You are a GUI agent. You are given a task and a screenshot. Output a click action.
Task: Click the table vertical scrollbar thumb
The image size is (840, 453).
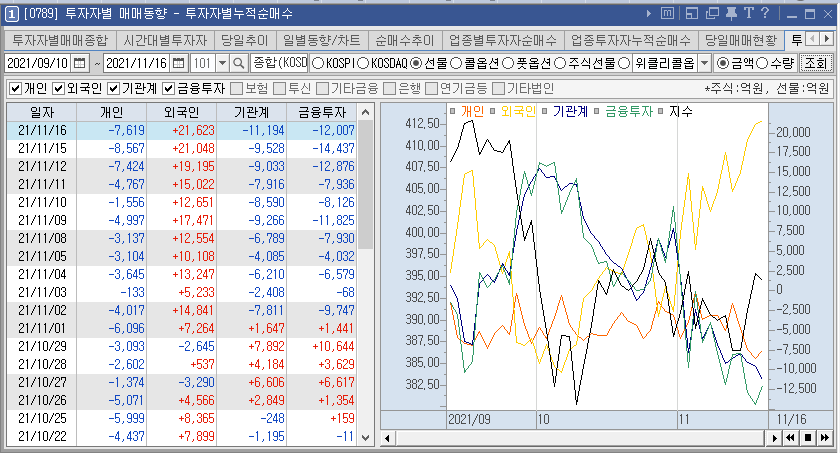(x=365, y=185)
